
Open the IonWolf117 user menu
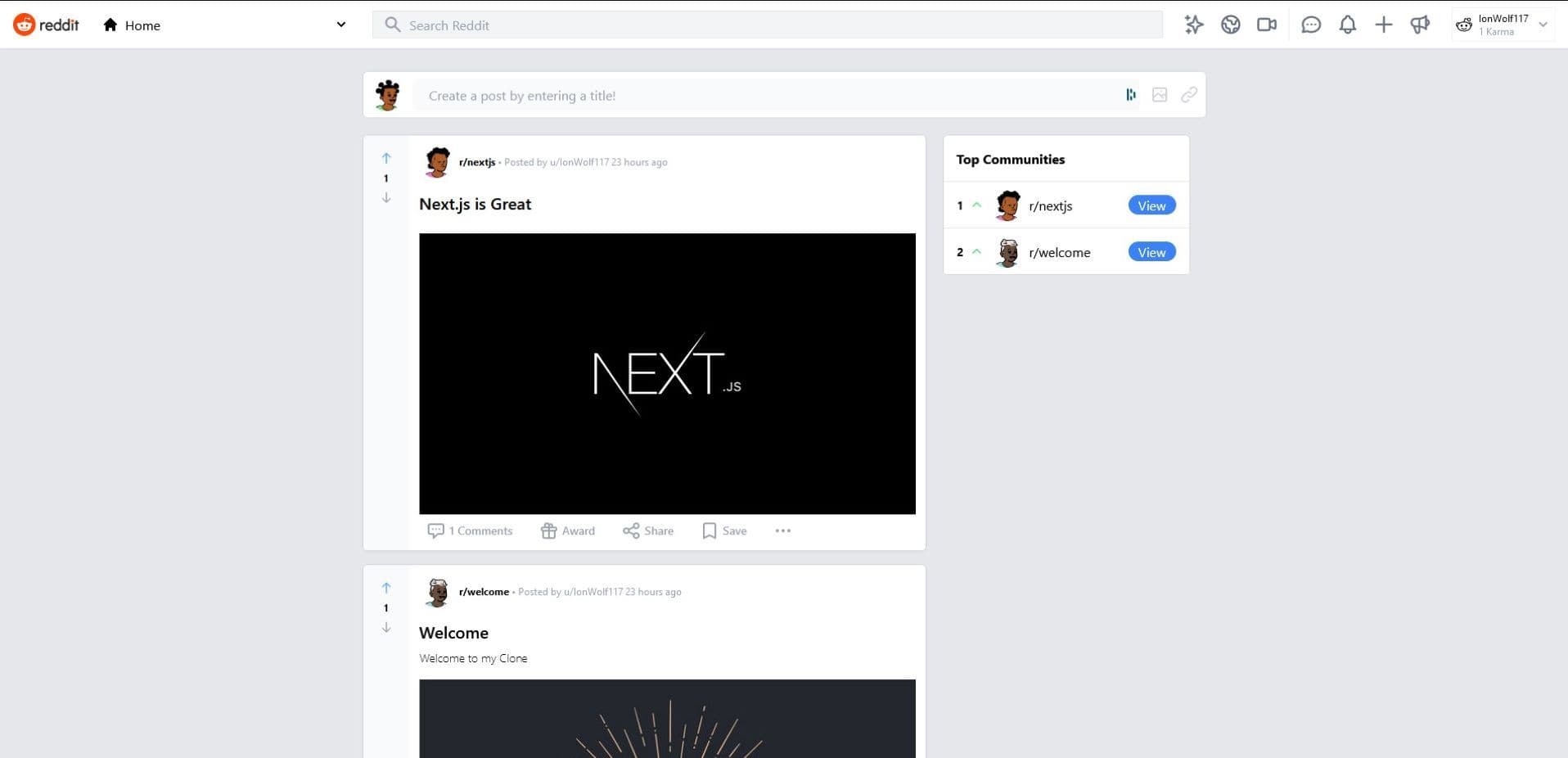(x=1503, y=25)
